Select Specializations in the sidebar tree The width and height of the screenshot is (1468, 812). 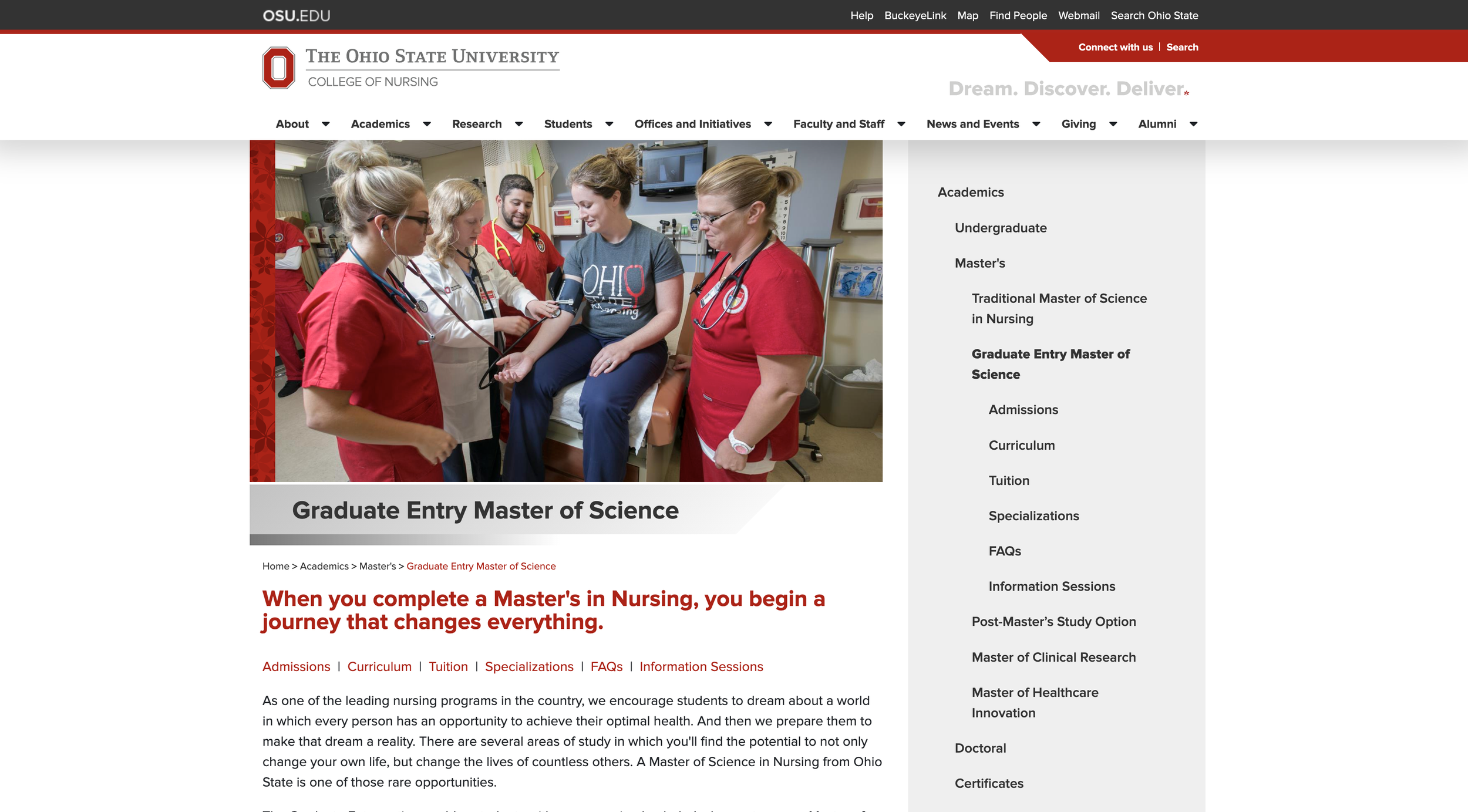tap(1033, 515)
